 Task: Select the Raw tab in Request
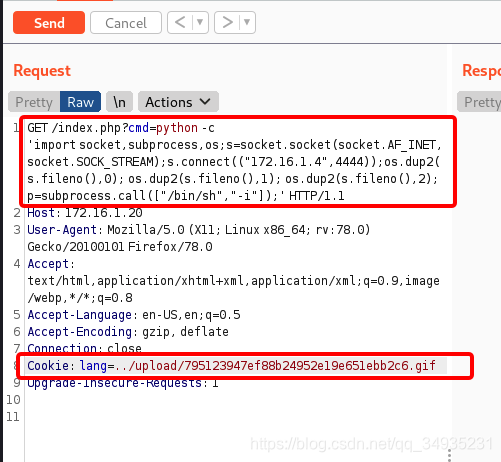80,102
